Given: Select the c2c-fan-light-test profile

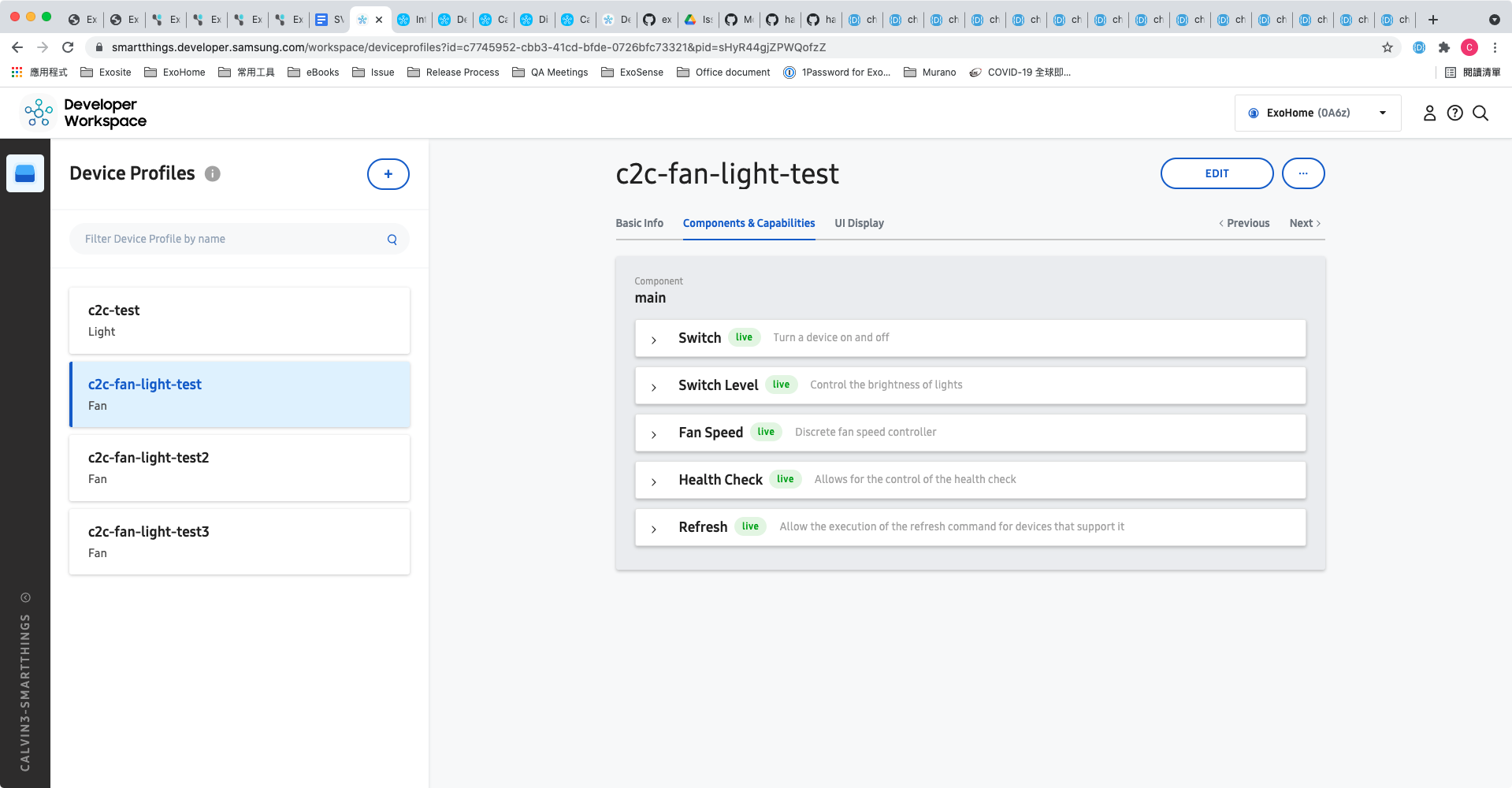Looking at the screenshot, I should point(240,394).
